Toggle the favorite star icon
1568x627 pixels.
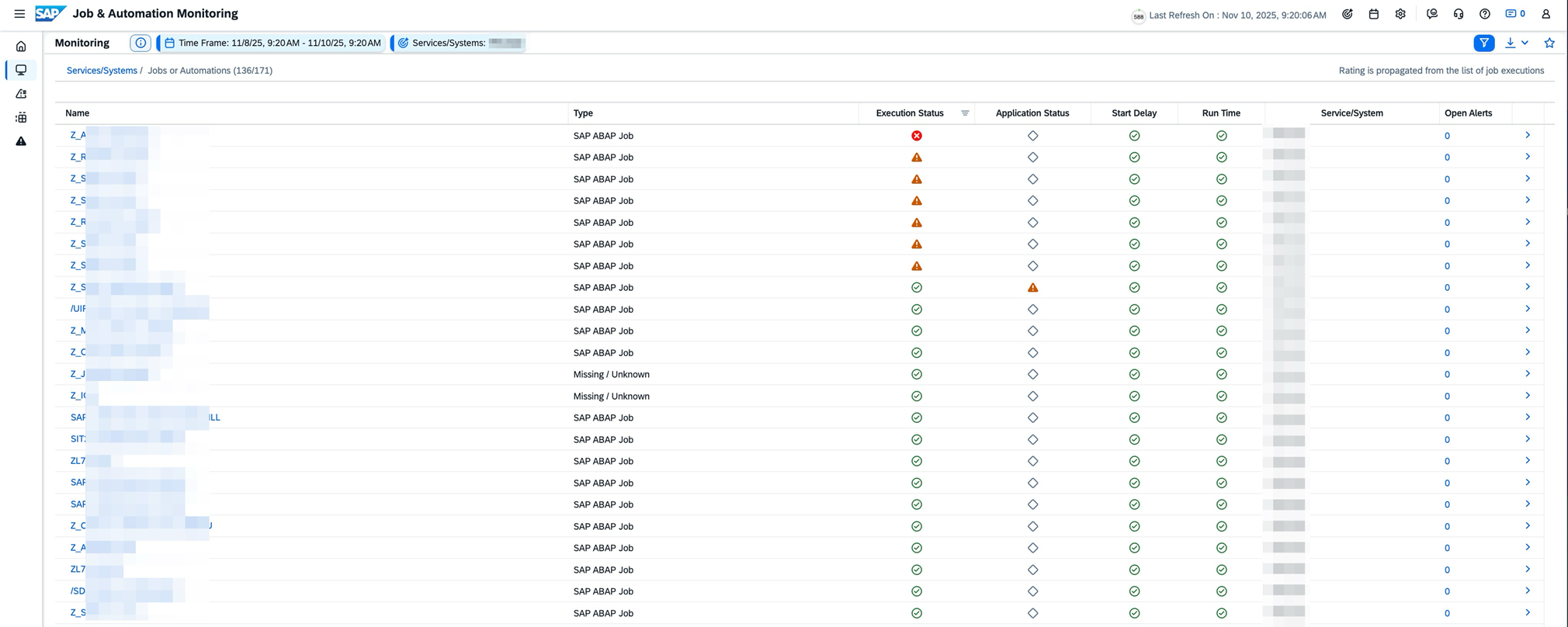(x=1549, y=43)
